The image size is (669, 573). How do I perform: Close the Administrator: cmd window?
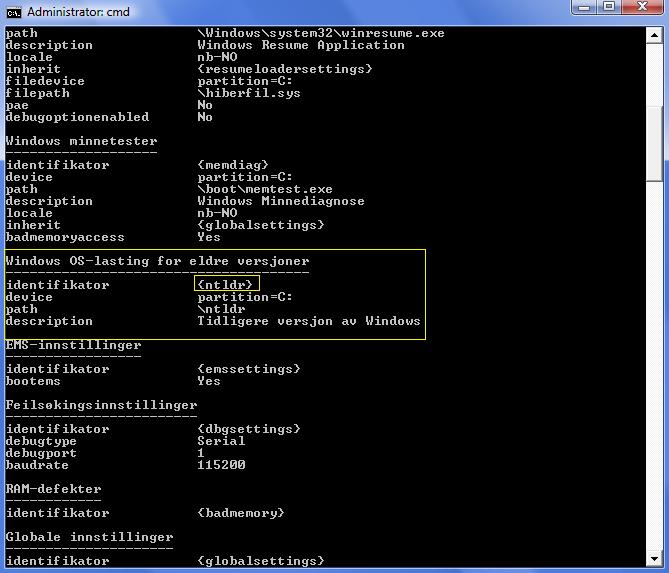(x=642, y=7)
